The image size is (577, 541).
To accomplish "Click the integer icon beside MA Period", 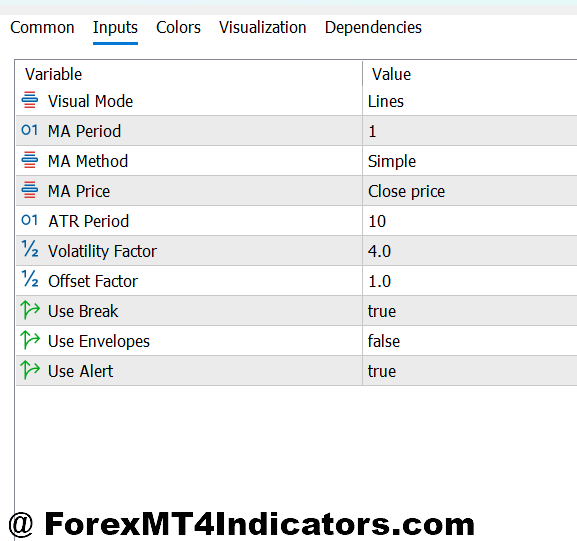I will click(x=30, y=130).
